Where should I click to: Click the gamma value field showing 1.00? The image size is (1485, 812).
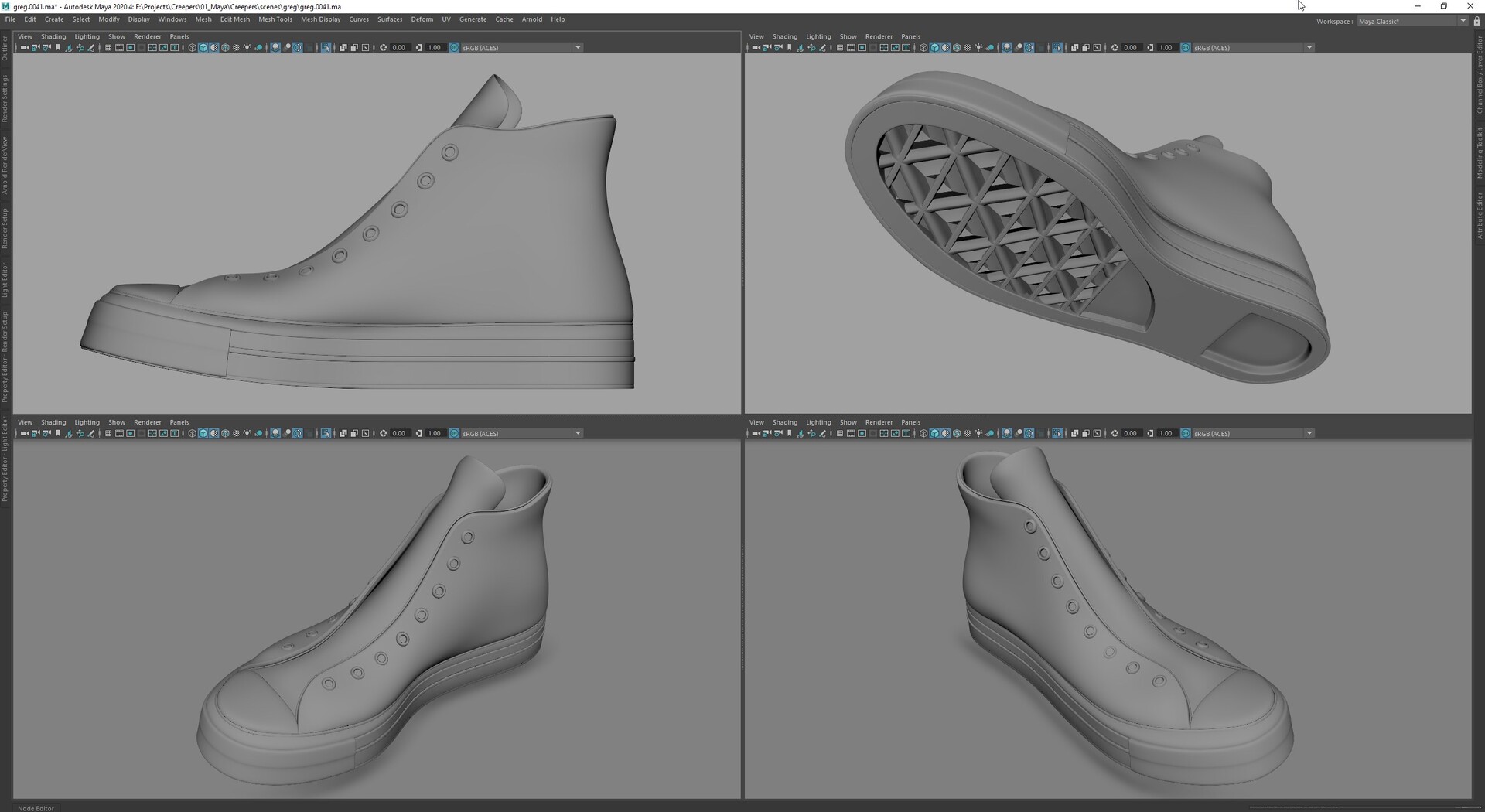tap(434, 47)
